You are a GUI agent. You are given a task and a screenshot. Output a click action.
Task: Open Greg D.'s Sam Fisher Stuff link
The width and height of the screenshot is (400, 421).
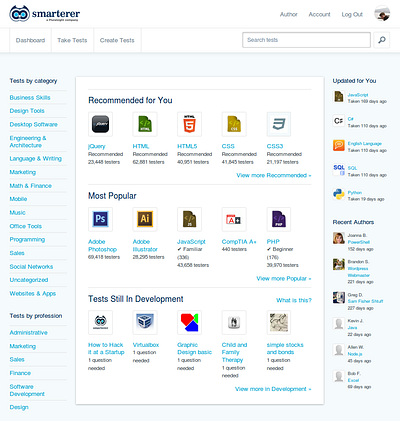click(365, 301)
